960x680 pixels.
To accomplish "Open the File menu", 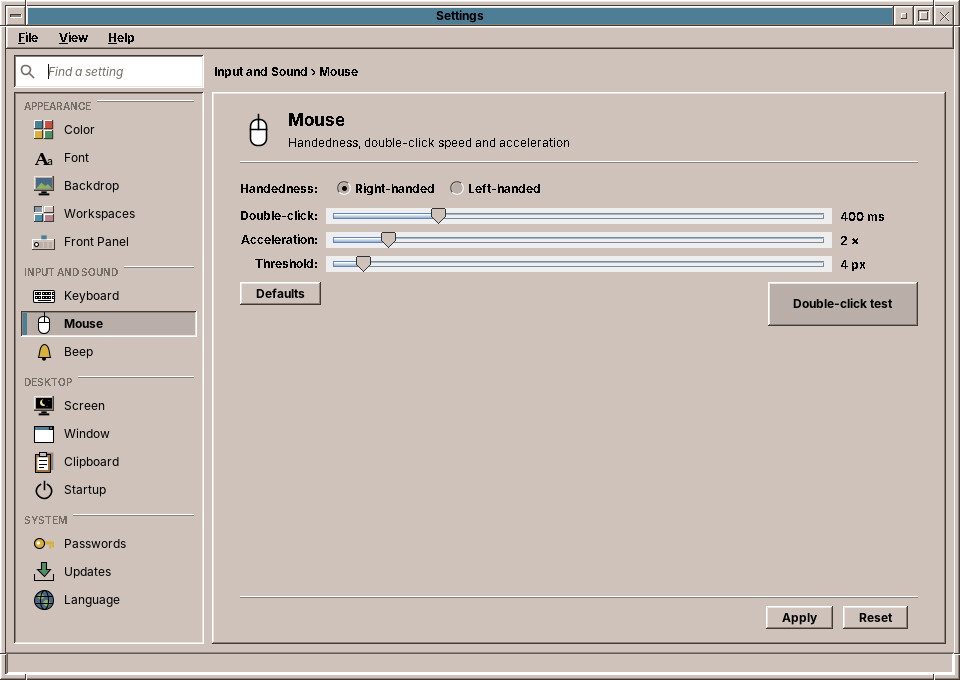I will (28, 38).
